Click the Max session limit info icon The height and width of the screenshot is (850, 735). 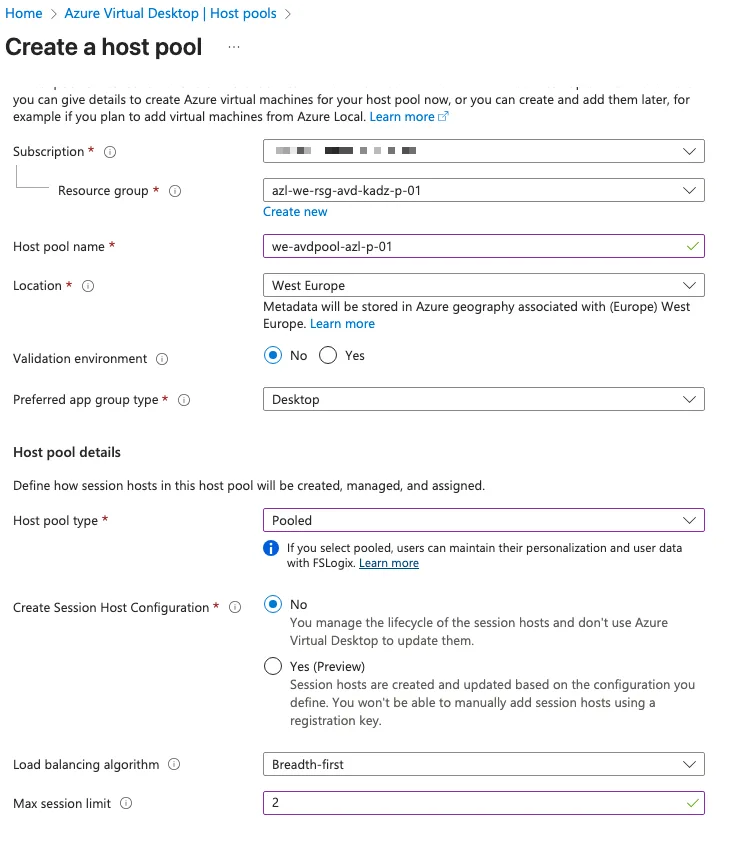click(127, 804)
